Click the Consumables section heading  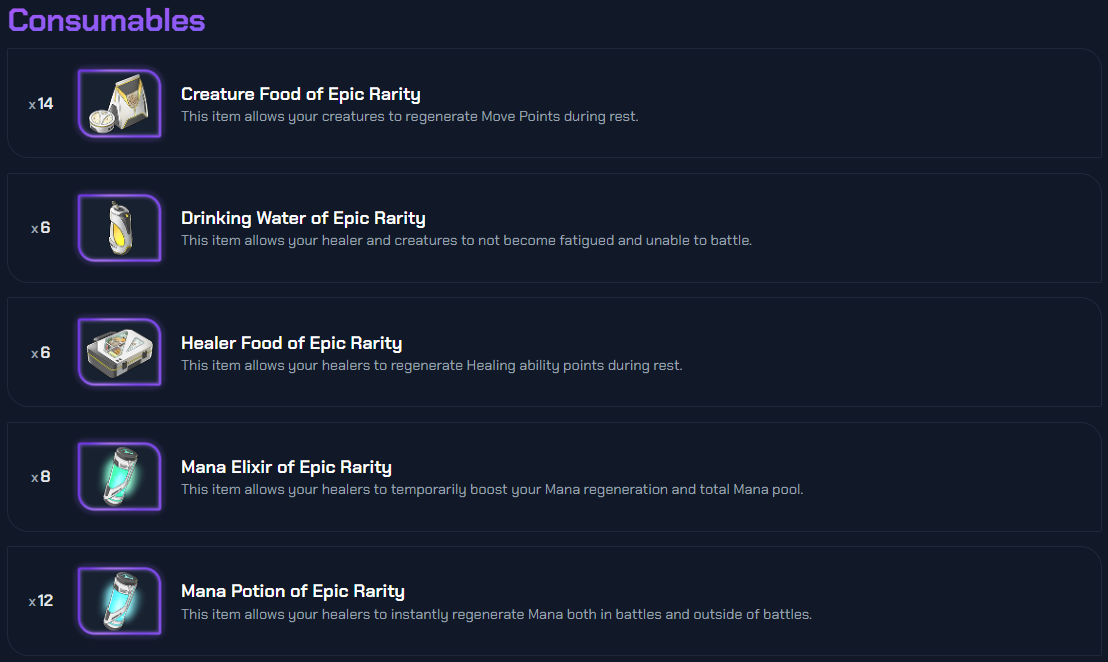coord(106,20)
